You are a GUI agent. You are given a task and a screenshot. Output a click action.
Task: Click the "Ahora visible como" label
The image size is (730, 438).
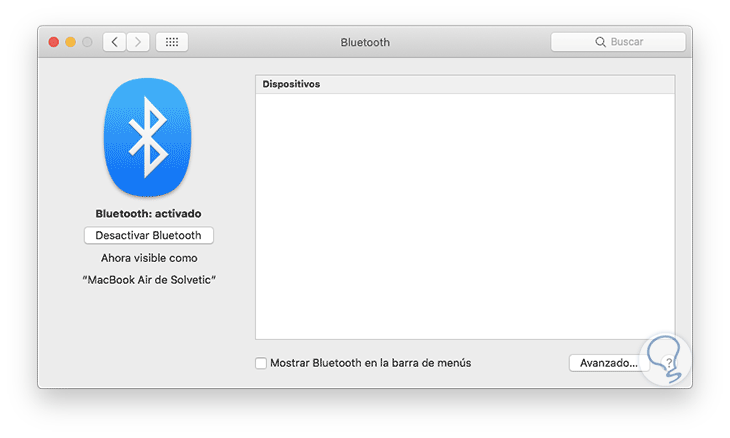[x=149, y=258]
